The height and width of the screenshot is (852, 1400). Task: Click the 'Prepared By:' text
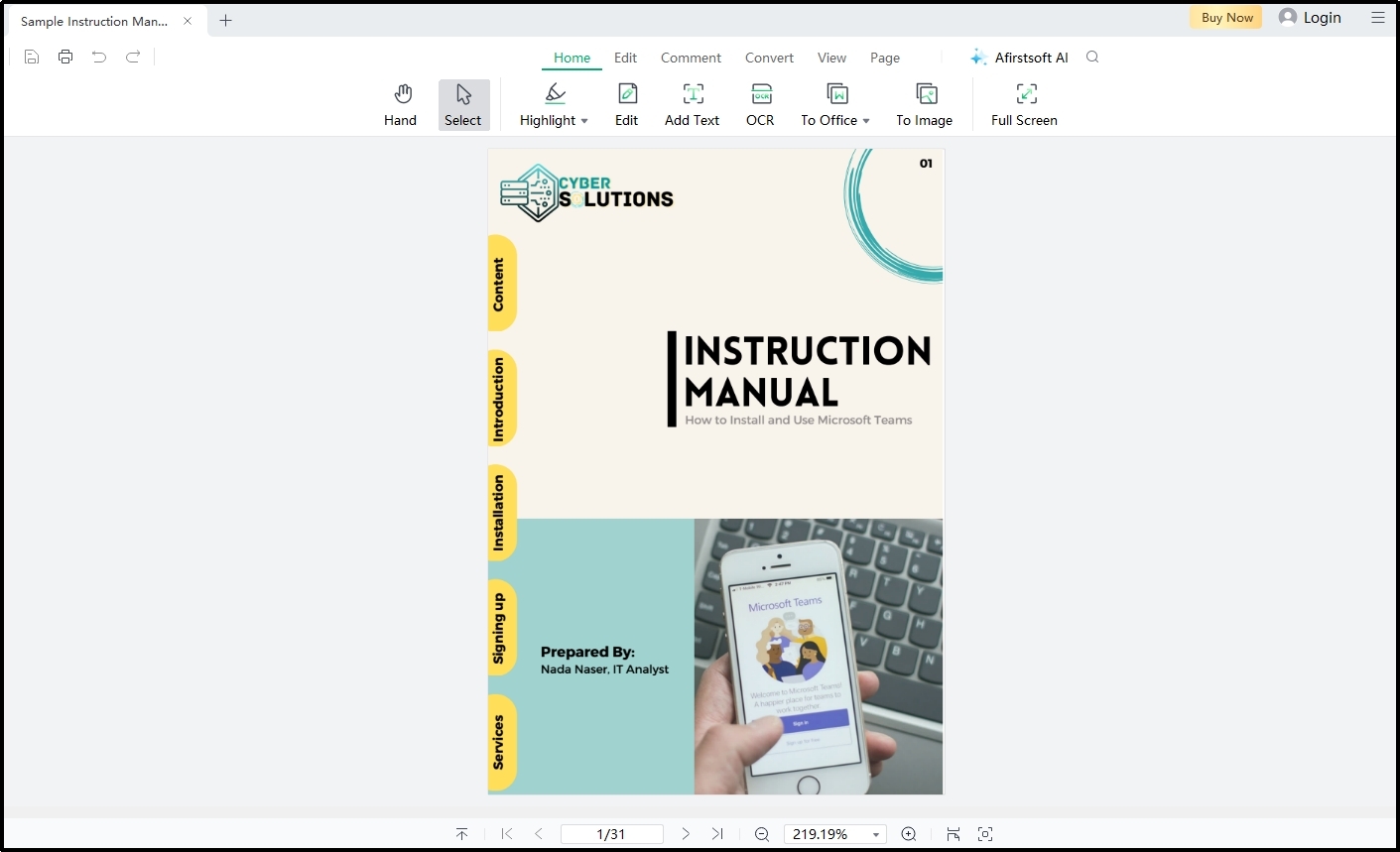point(587,652)
